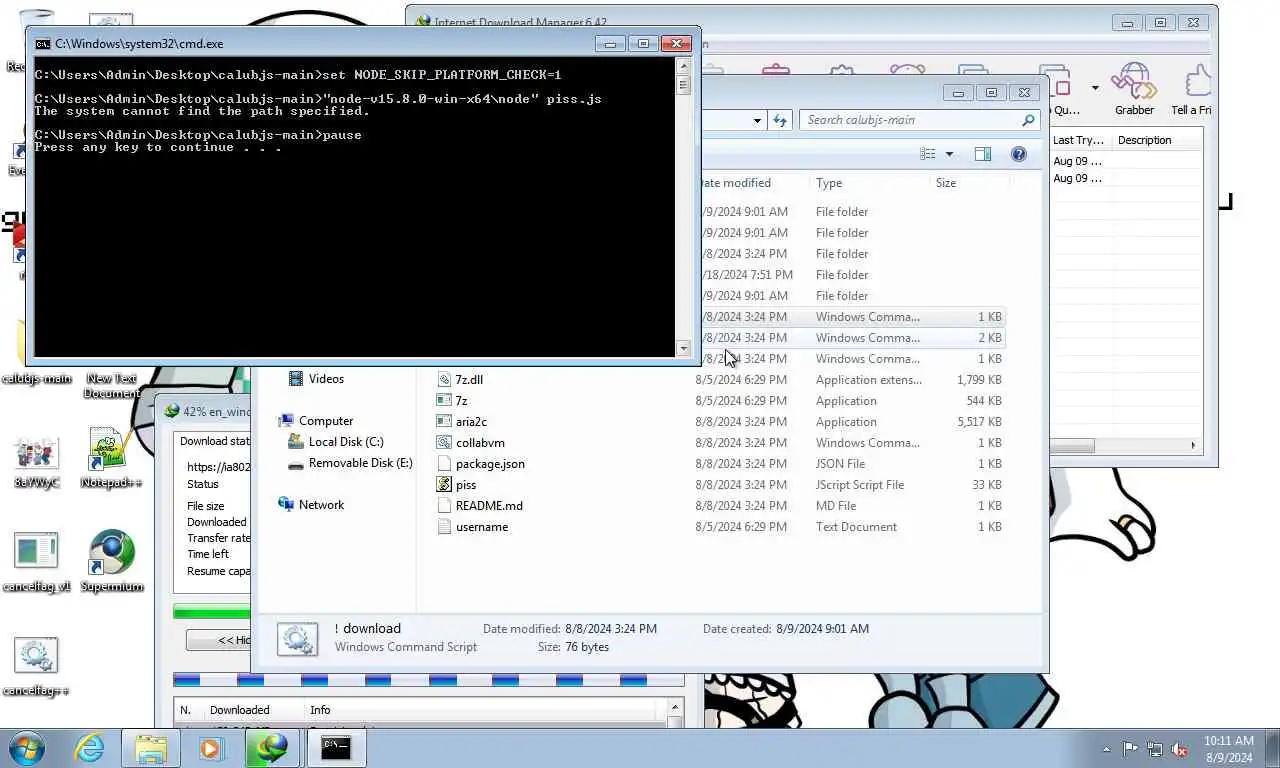Select the cancelfag++ desktop script icon
The width and height of the screenshot is (1280, 768).
coord(36,666)
